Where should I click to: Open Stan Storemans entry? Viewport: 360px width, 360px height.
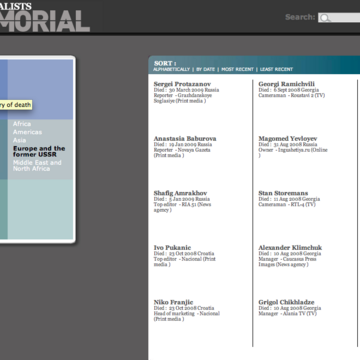coord(283,193)
